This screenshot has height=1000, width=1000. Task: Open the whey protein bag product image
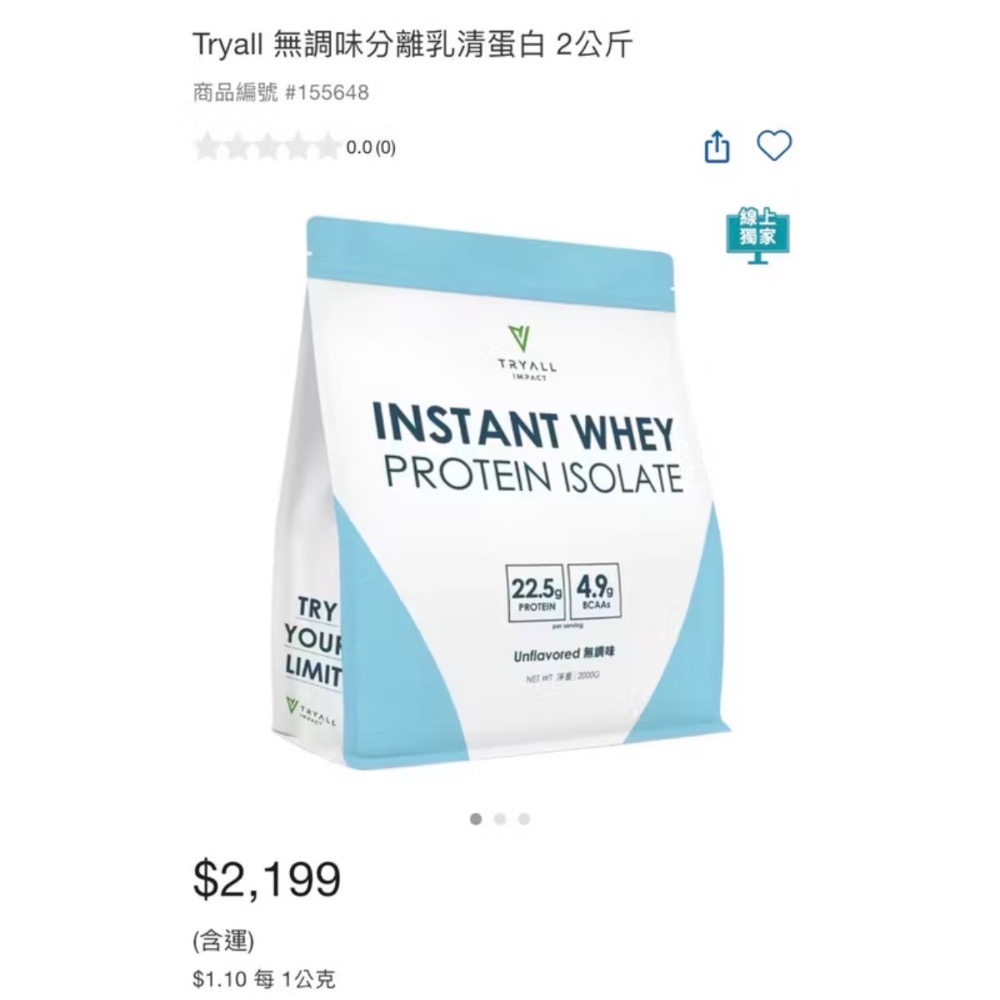(x=501, y=494)
